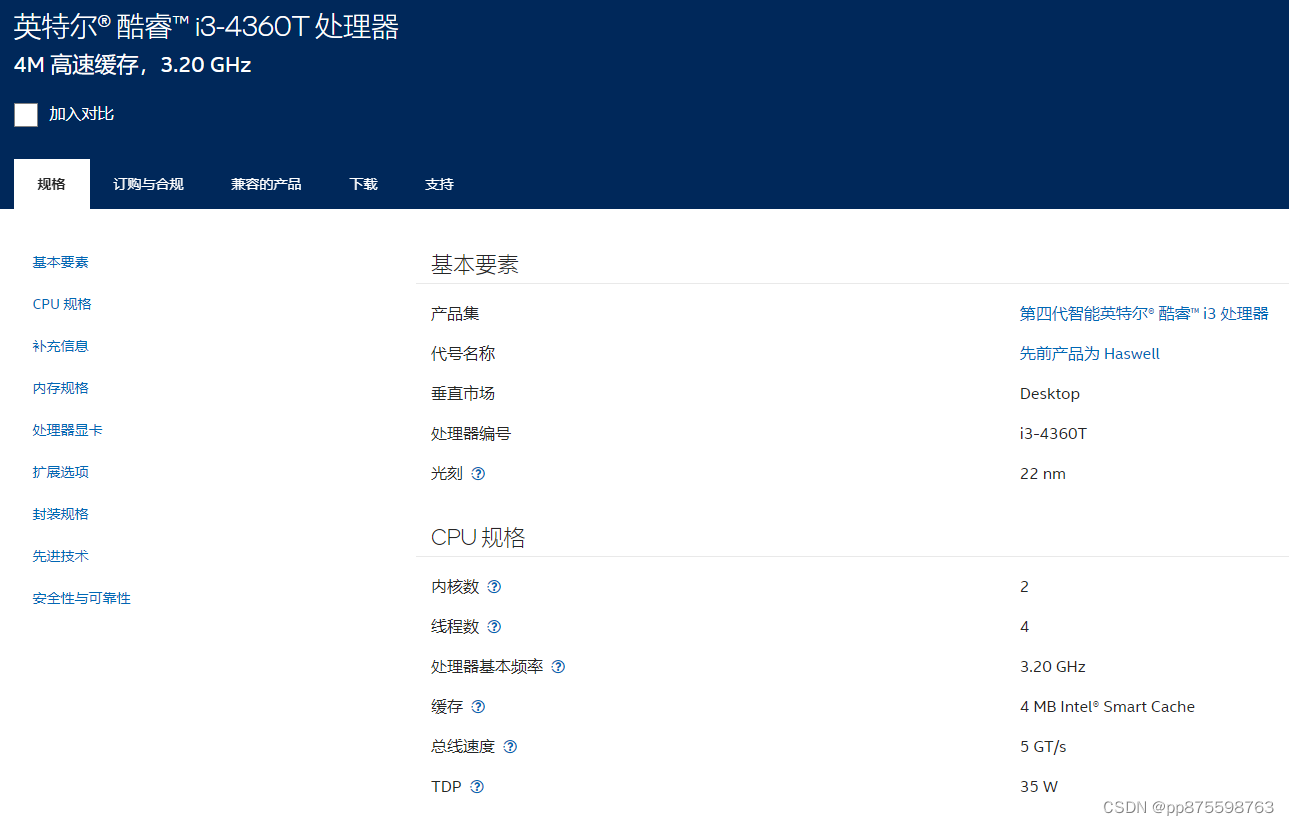
Task: Click the 22 nm value
Action: [1043, 474]
